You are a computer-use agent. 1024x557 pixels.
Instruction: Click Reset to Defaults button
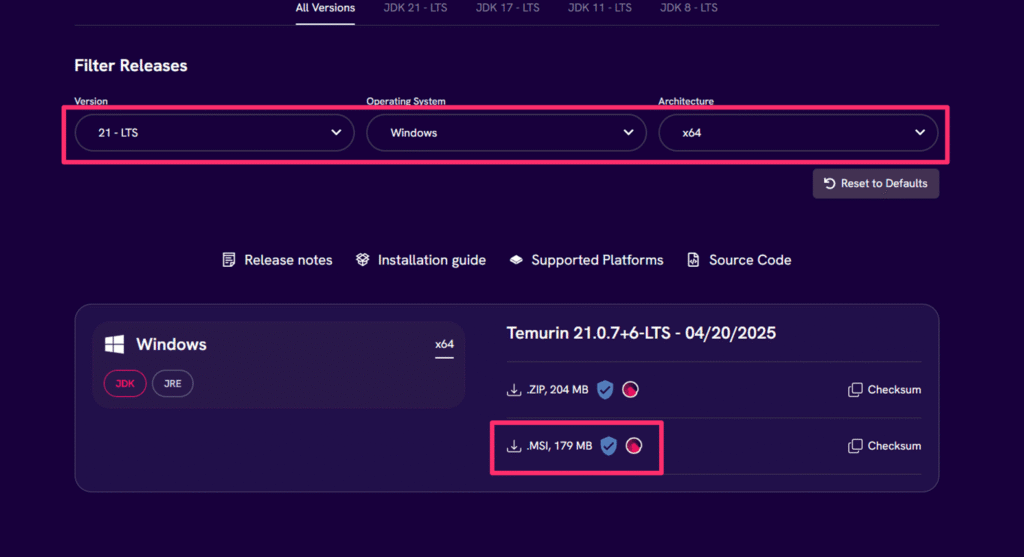coord(876,183)
